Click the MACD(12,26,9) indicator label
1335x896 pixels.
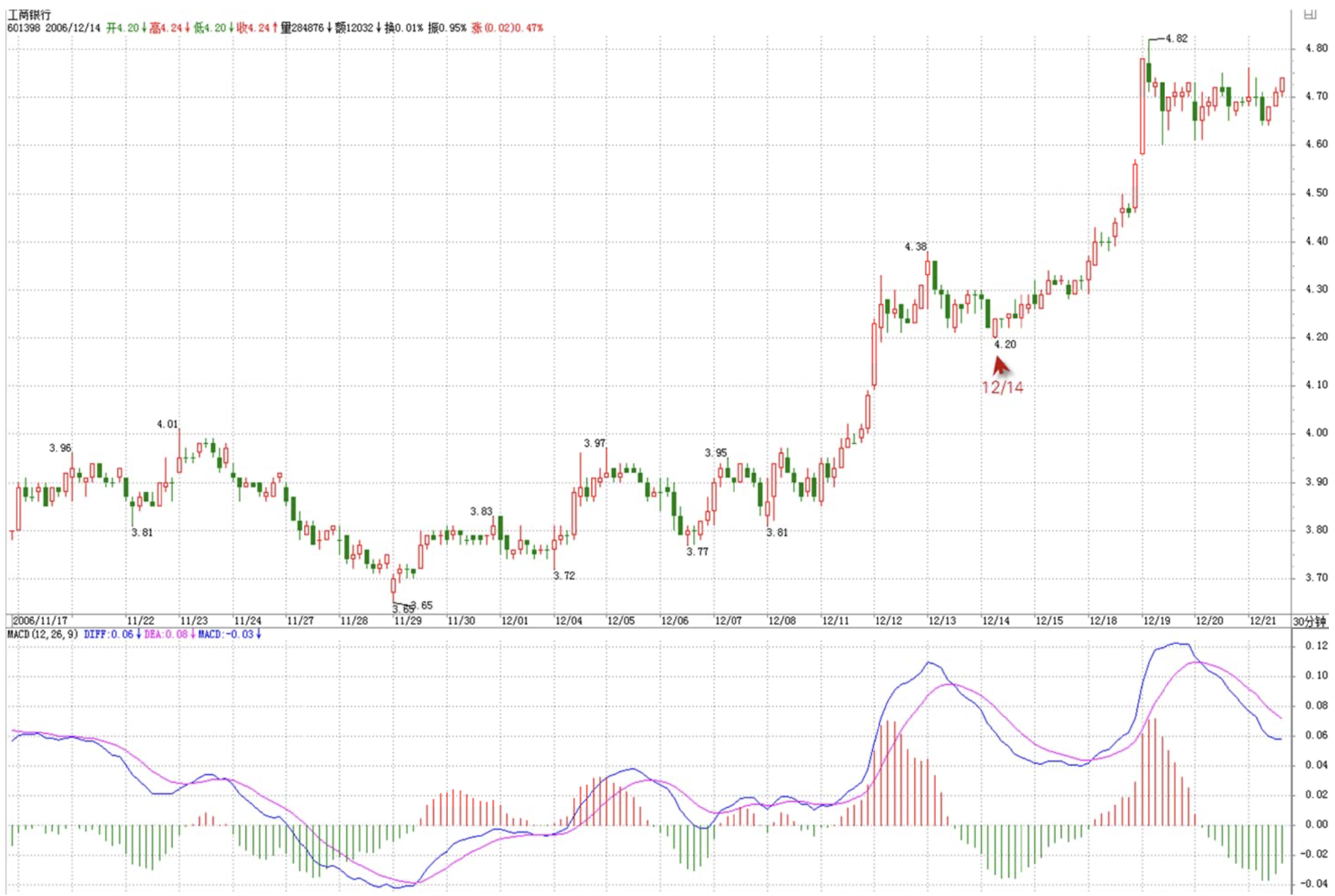(x=42, y=634)
